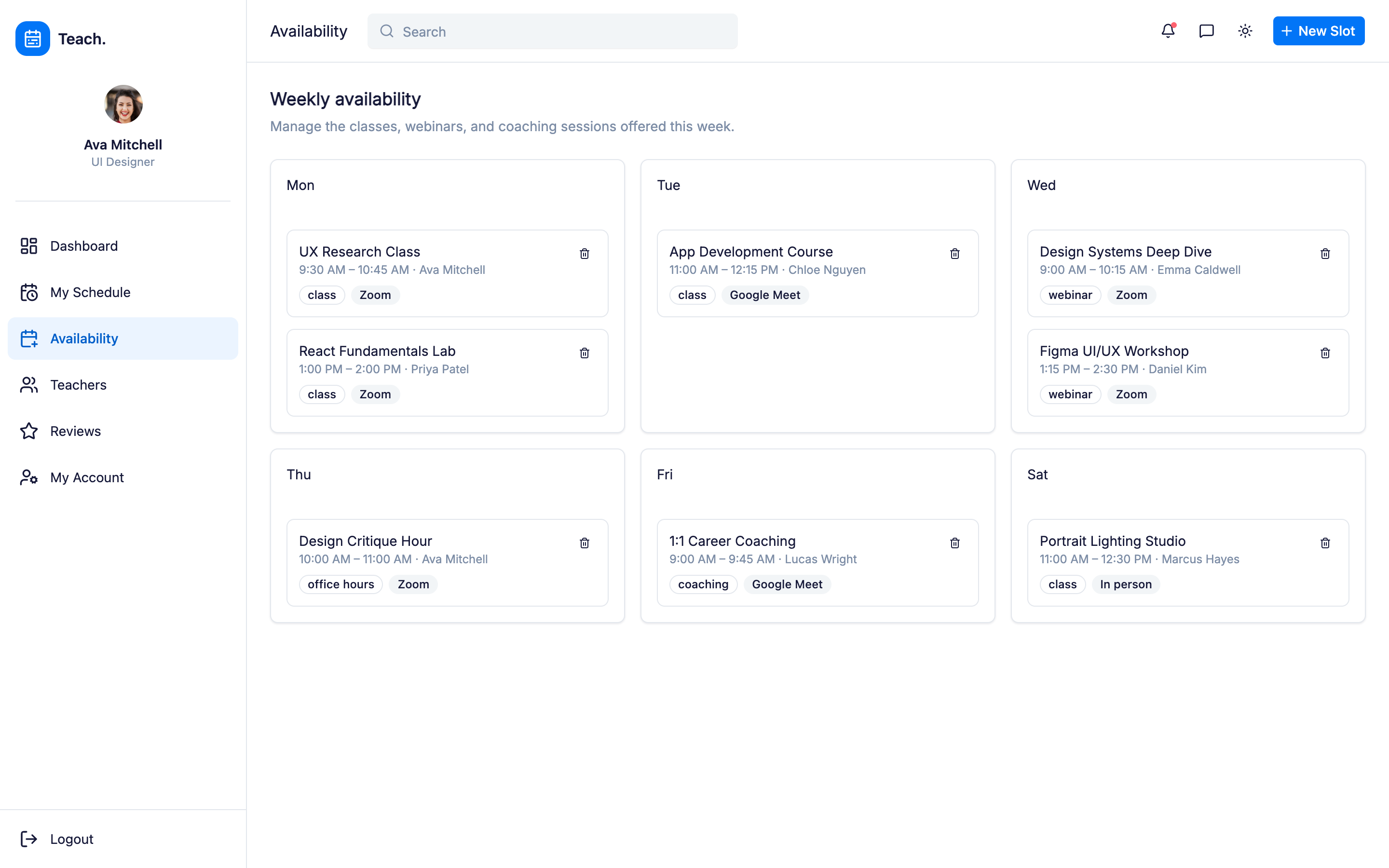The height and width of the screenshot is (868, 1389).
Task: Focus the Search input field
Action: (552, 31)
